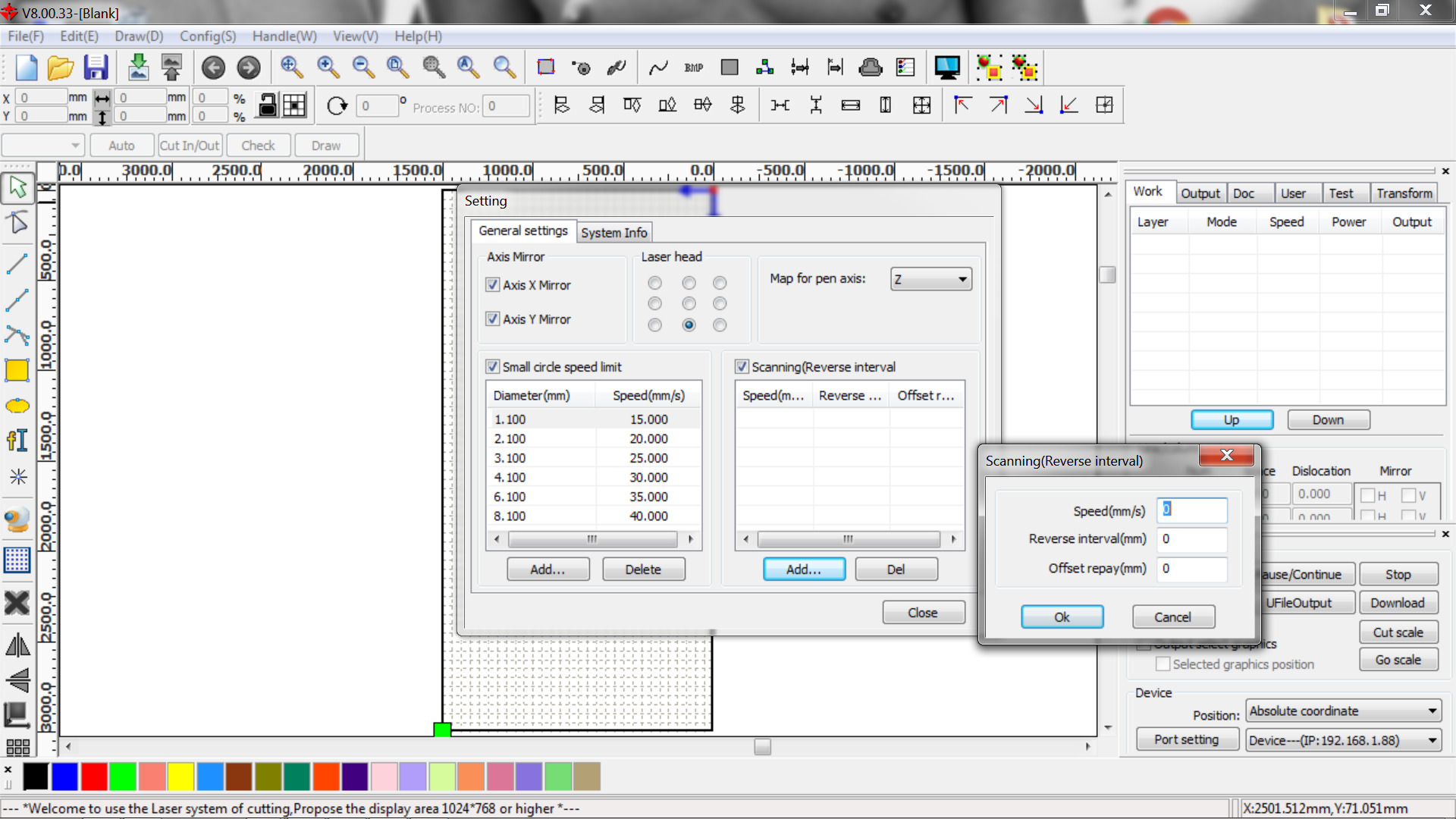This screenshot has width=1456, height=819.
Task: Switch to the Output tab
Action: pos(1200,193)
